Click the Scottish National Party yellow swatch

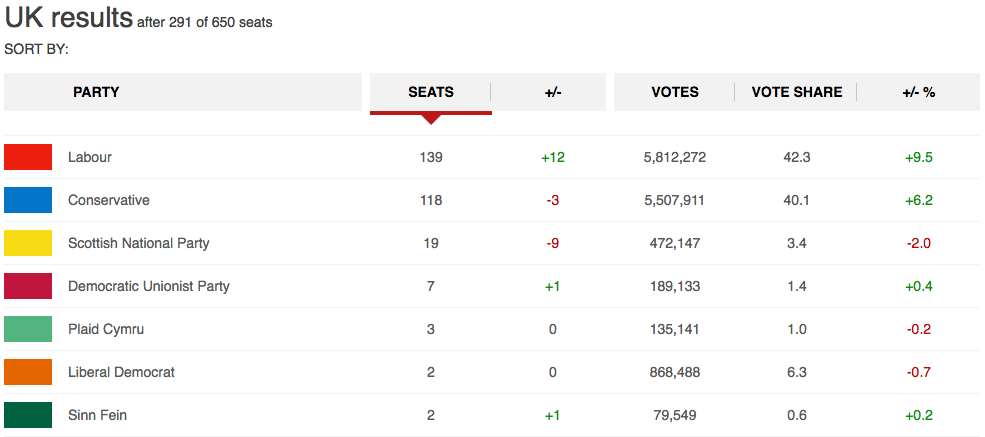[28, 243]
